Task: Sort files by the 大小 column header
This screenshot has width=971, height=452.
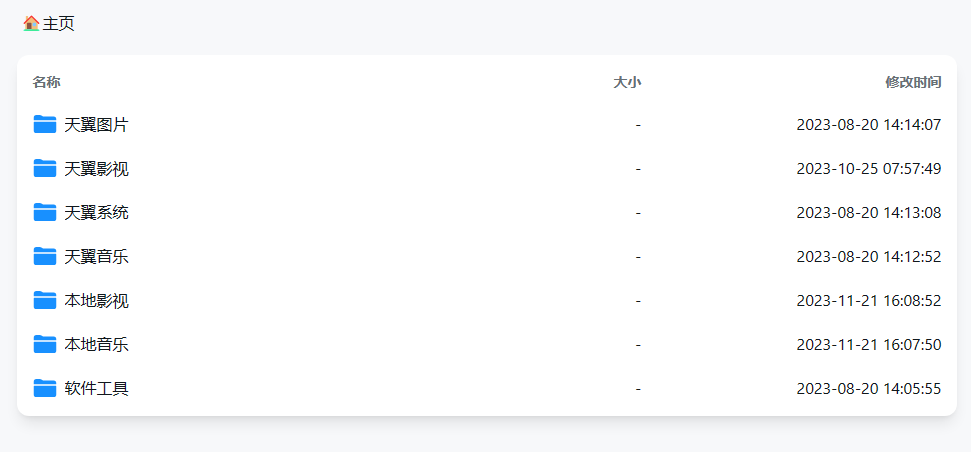Action: (x=627, y=82)
